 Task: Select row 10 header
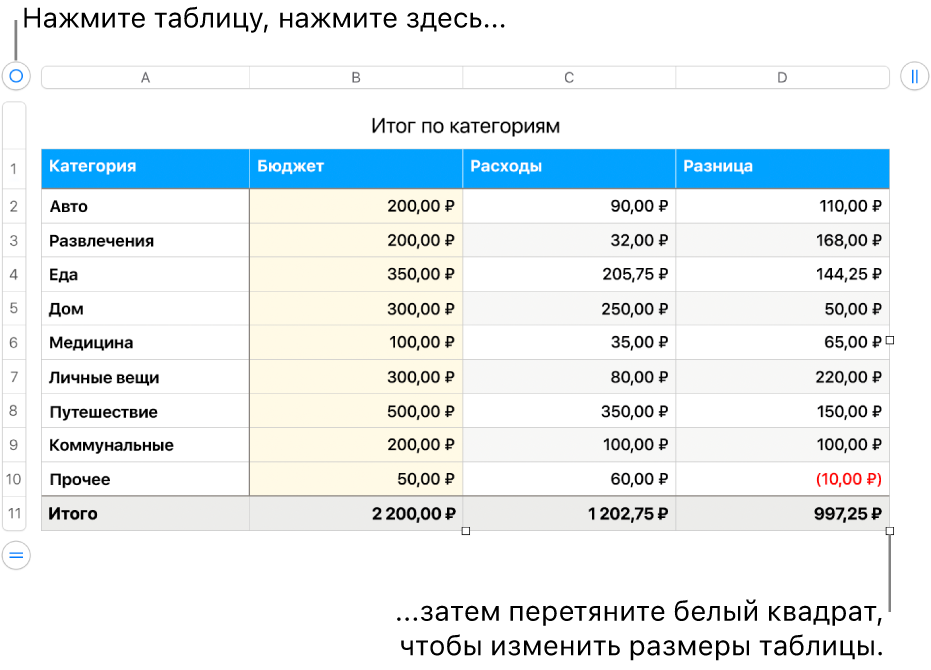[14, 479]
